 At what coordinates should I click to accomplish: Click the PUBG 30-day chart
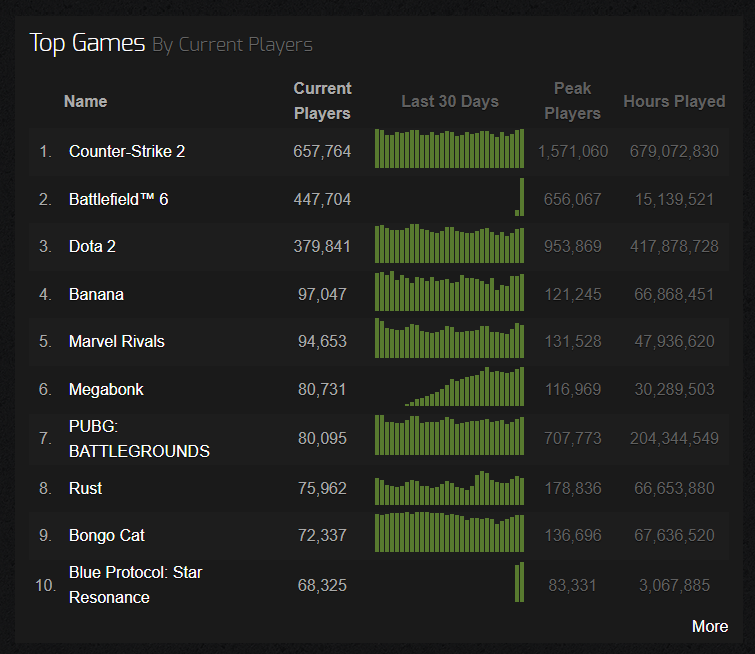tap(449, 435)
